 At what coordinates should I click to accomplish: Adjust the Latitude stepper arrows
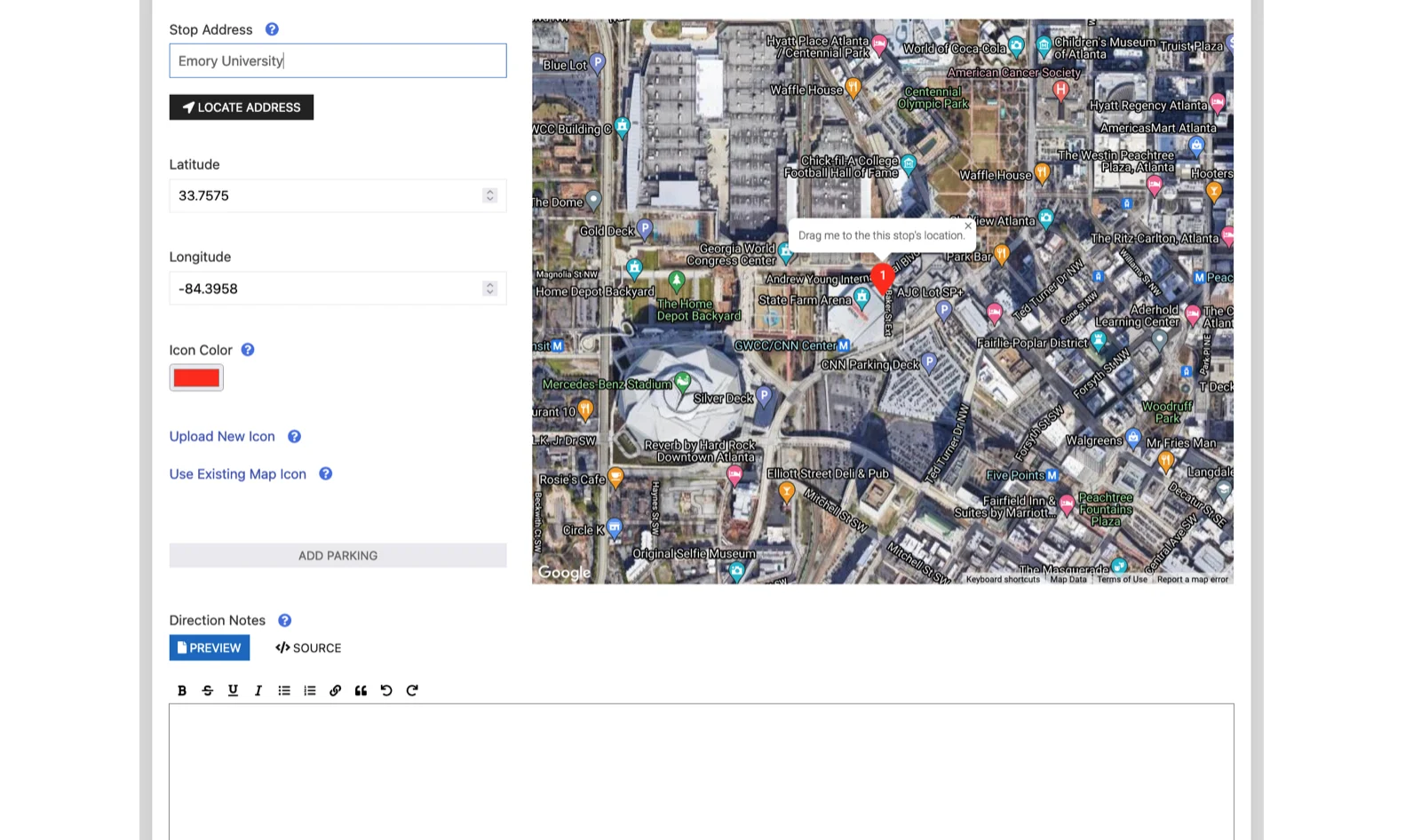coord(489,195)
